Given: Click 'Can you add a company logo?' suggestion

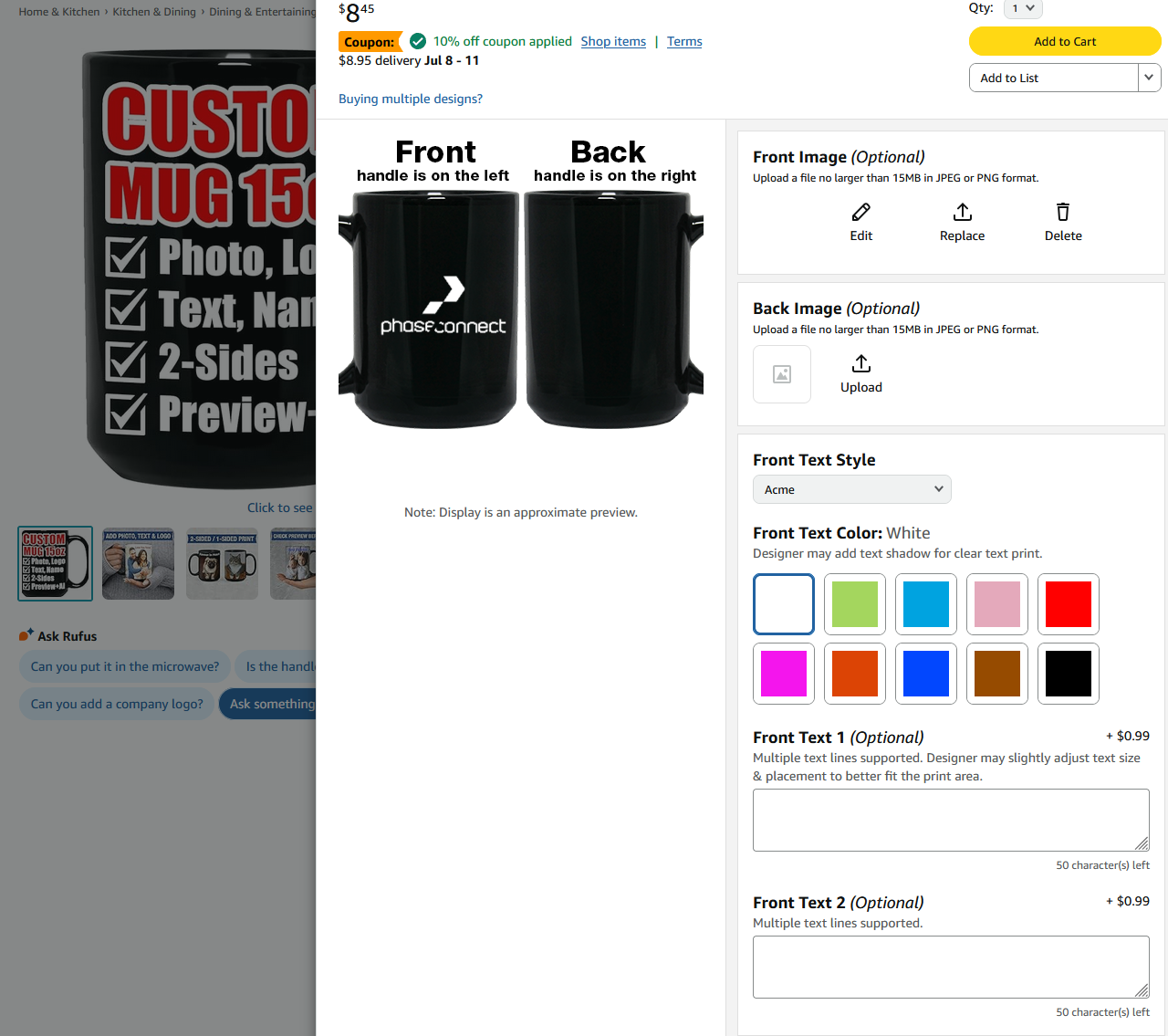Looking at the screenshot, I should pos(117,704).
